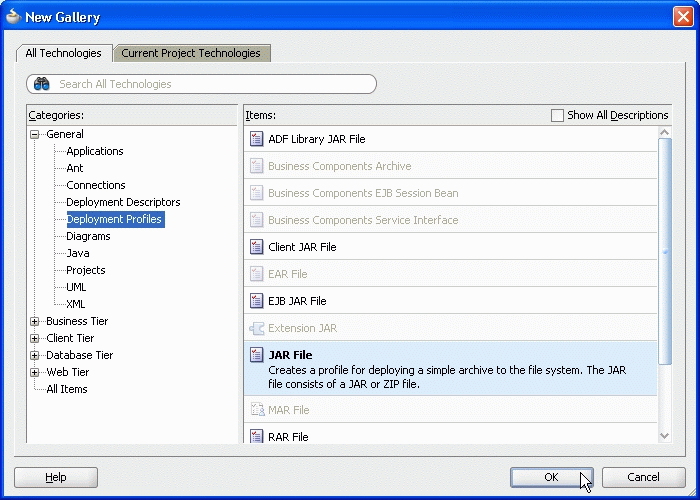Click the Cancel button
This screenshot has height=500, width=700.
(x=643, y=477)
